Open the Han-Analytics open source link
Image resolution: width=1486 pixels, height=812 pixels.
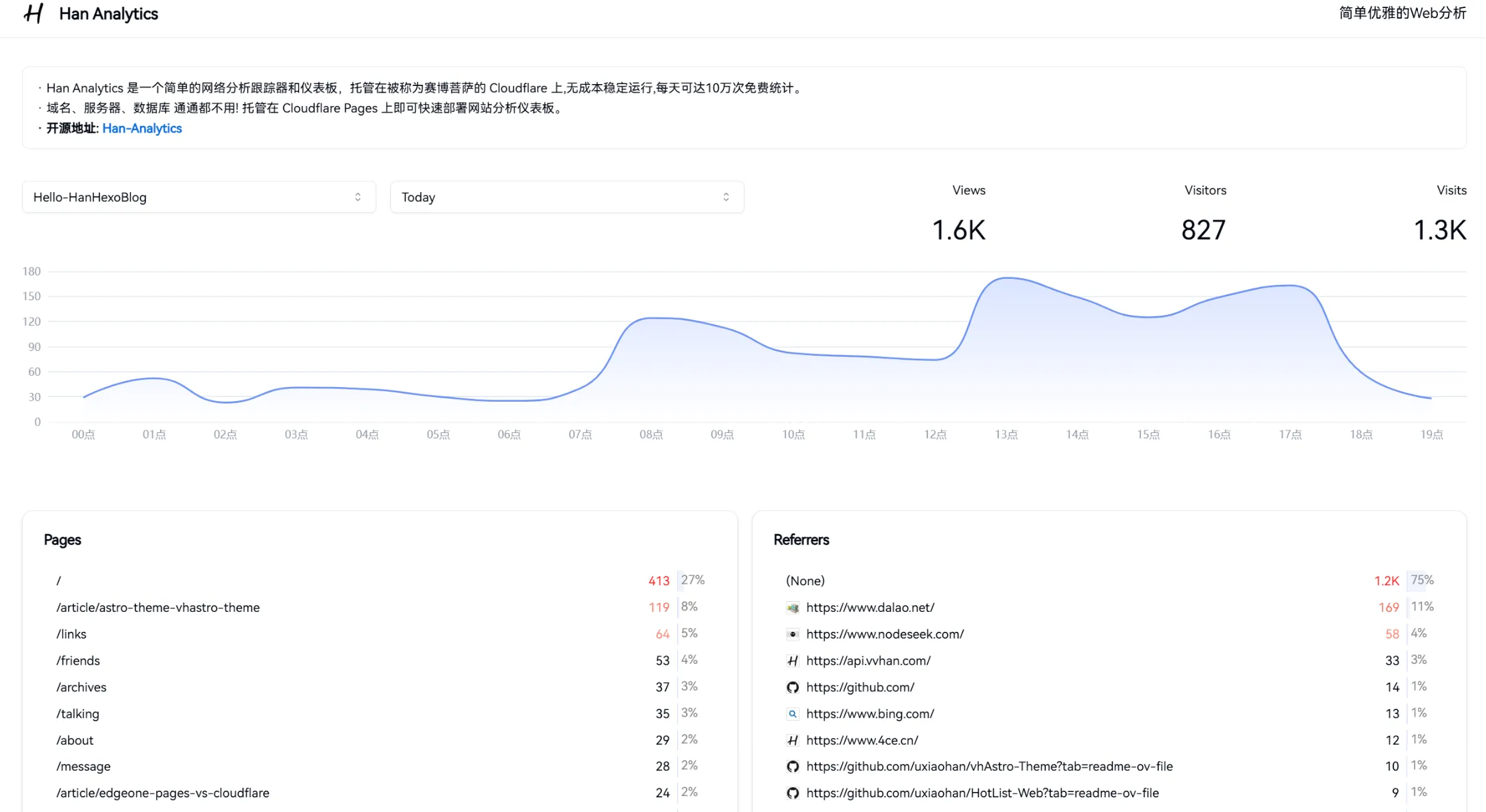coord(141,128)
